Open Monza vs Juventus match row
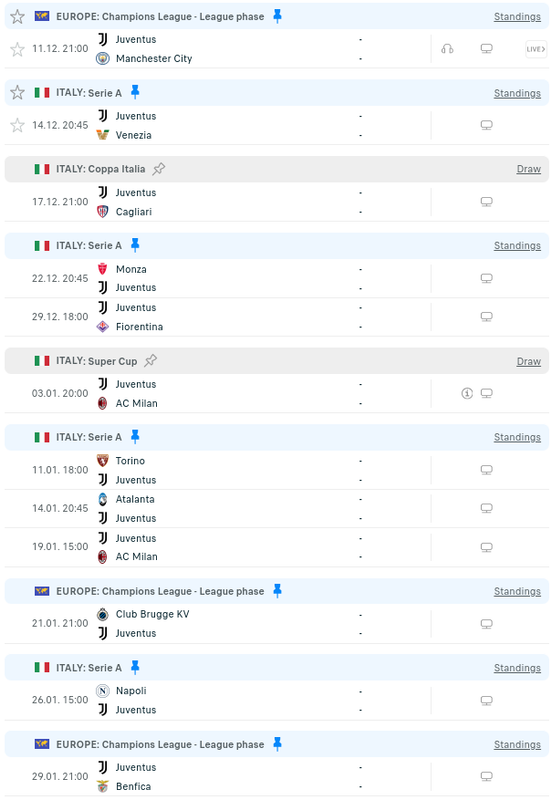The image size is (552, 800). pyautogui.click(x=277, y=279)
